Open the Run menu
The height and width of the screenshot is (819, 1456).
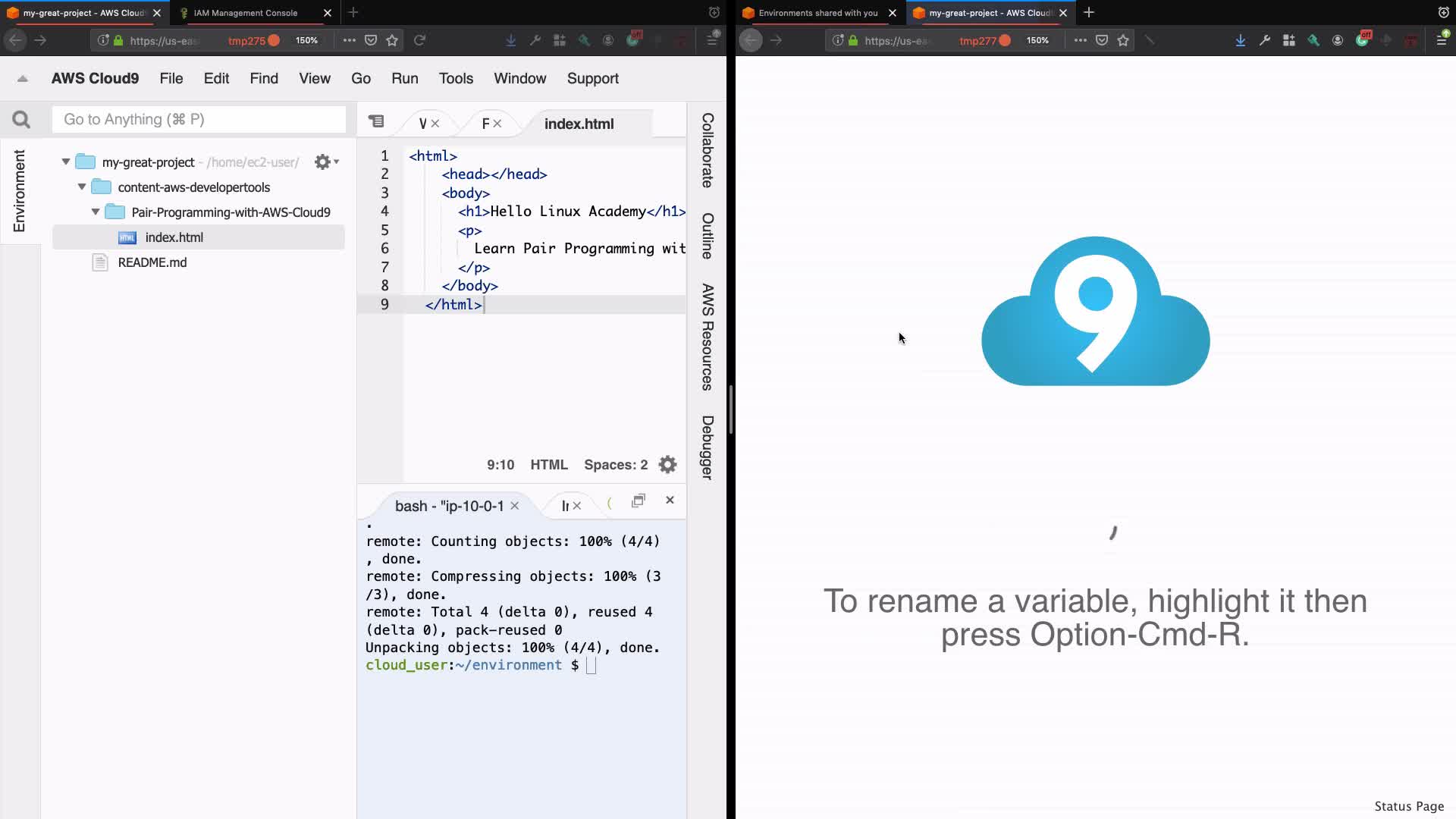point(404,79)
